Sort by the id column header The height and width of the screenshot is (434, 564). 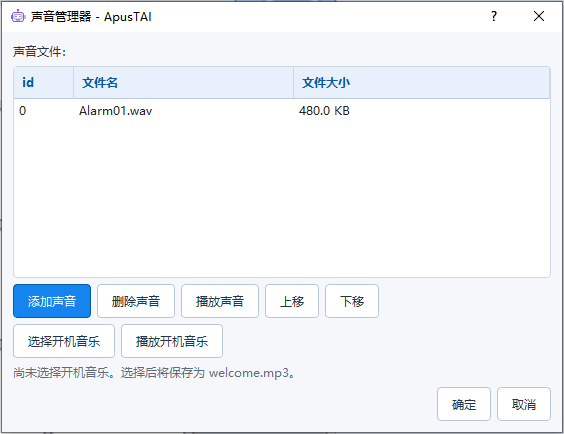click(44, 82)
